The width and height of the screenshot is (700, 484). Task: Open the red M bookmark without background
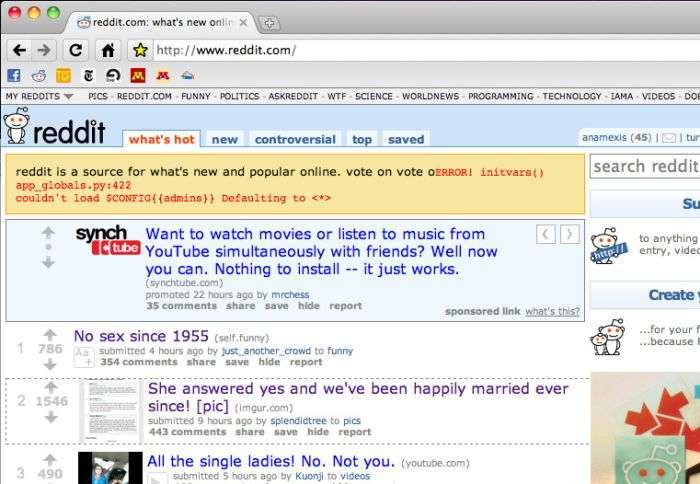162,75
